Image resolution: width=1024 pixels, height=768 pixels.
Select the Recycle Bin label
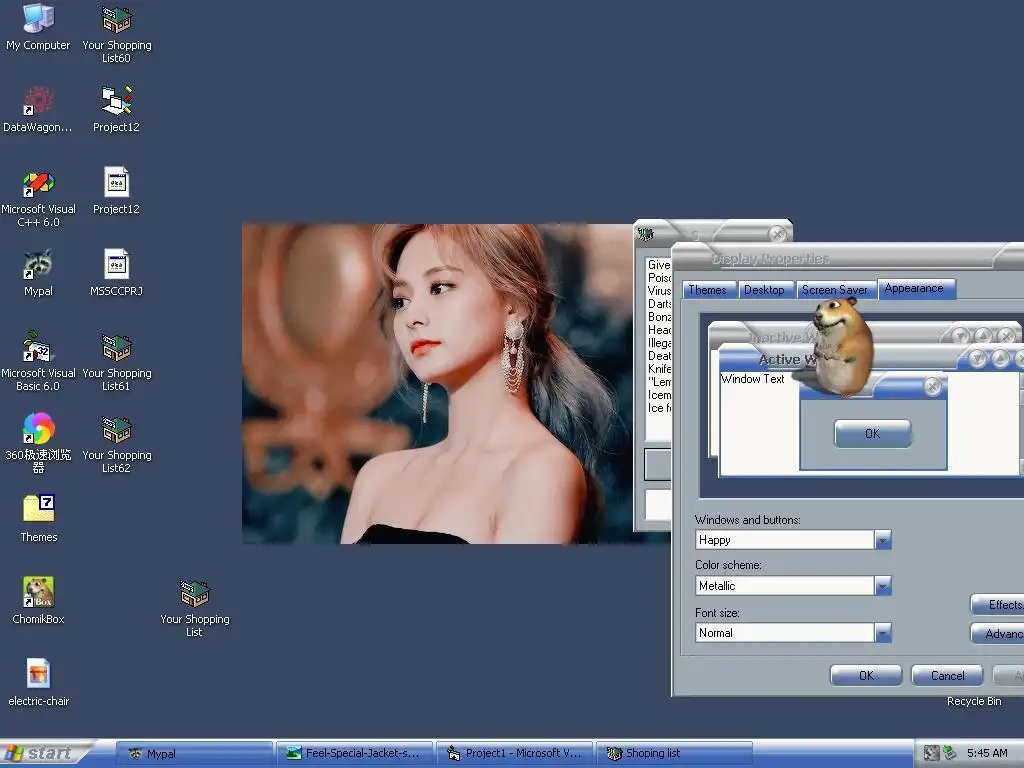974,701
